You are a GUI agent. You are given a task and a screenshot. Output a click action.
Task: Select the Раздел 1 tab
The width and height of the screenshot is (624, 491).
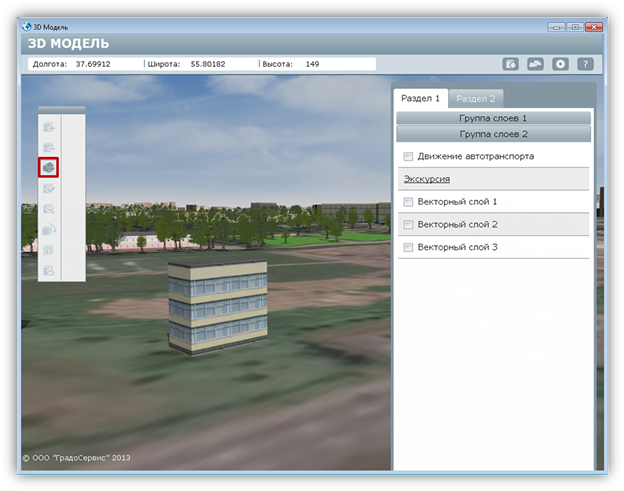coord(420,99)
